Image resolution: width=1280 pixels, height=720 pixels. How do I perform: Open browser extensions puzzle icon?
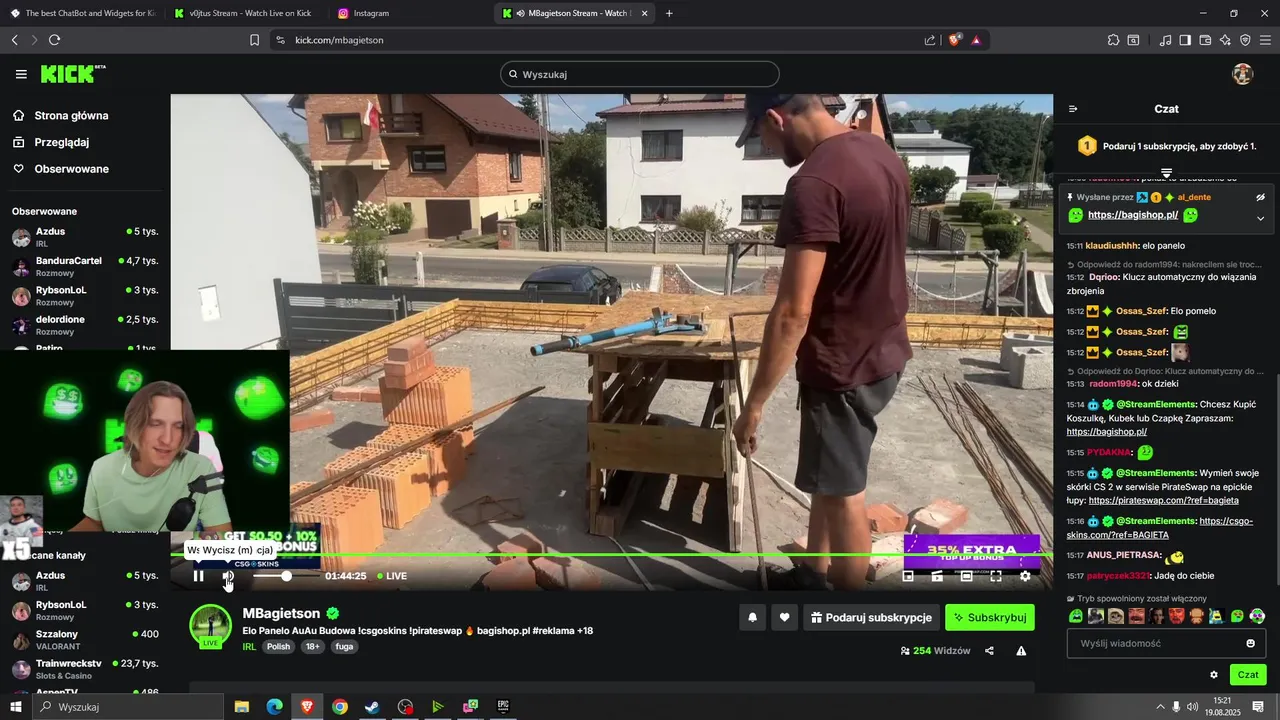coord(1113,40)
